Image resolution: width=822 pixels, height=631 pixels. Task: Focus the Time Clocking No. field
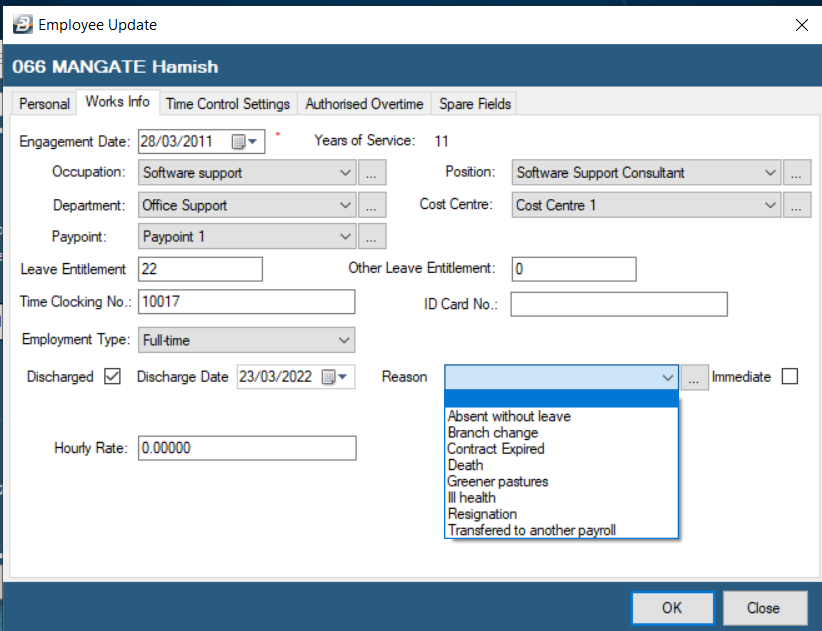point(246,301)
